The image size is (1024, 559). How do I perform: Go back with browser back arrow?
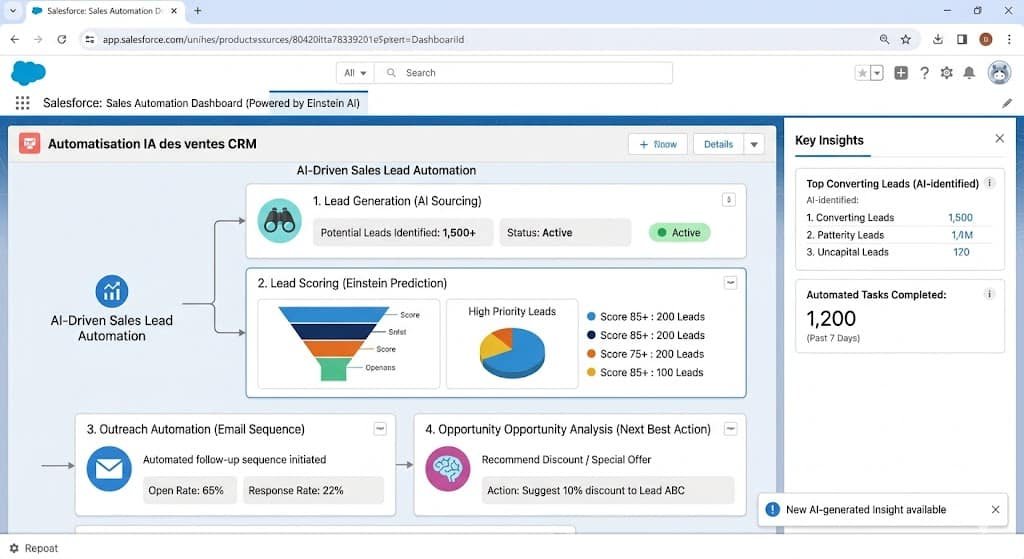pos(15,39)
